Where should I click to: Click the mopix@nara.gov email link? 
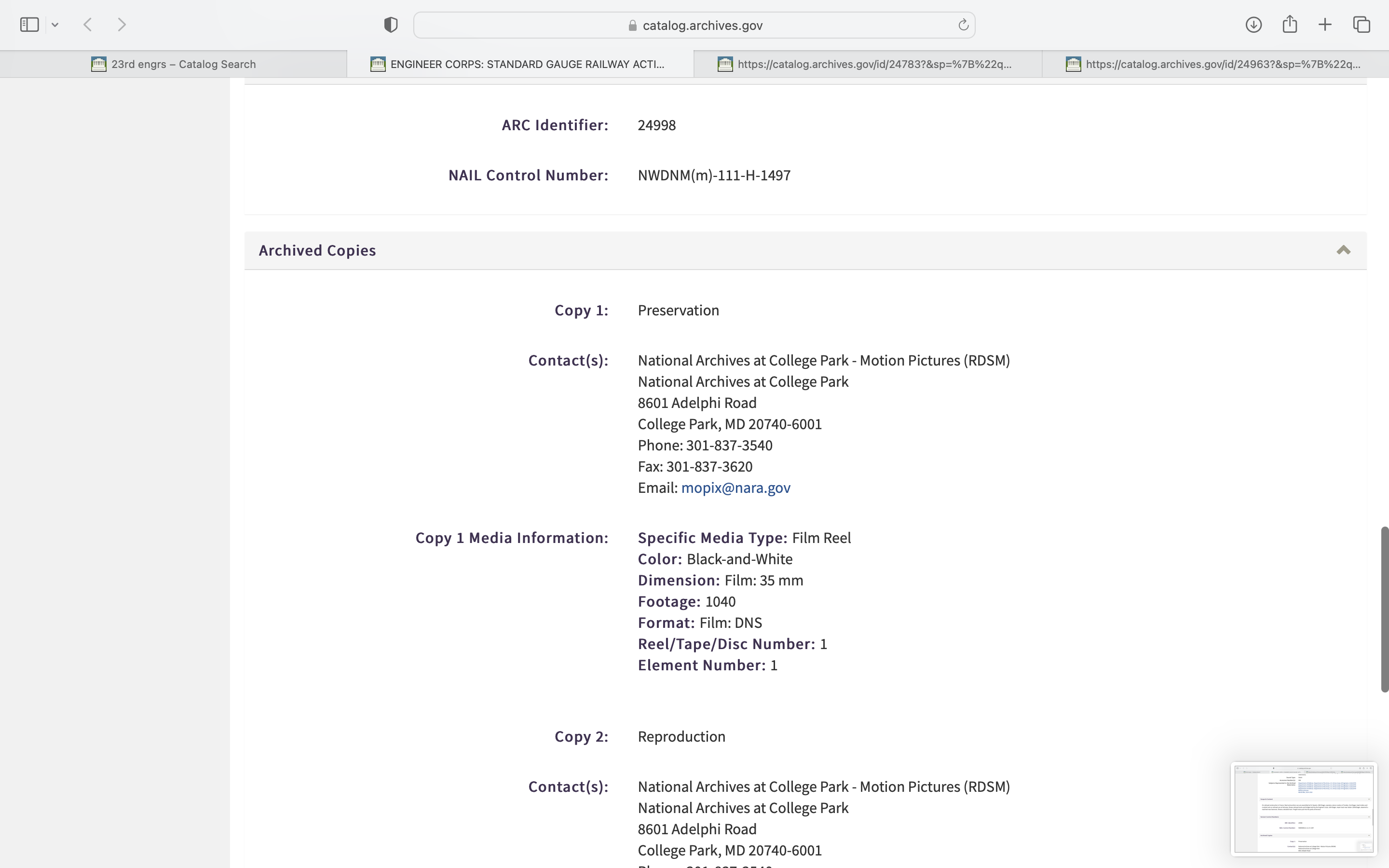click(735, 488)
